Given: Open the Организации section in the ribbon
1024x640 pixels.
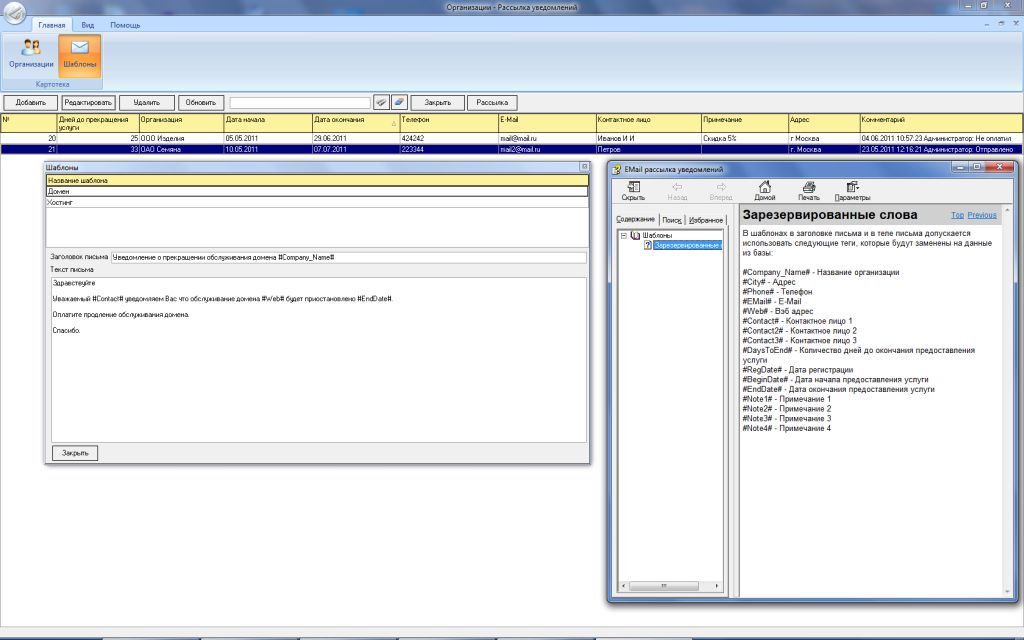Looking at the screenshot, I should pyautogui.click(x=31, y=55).
